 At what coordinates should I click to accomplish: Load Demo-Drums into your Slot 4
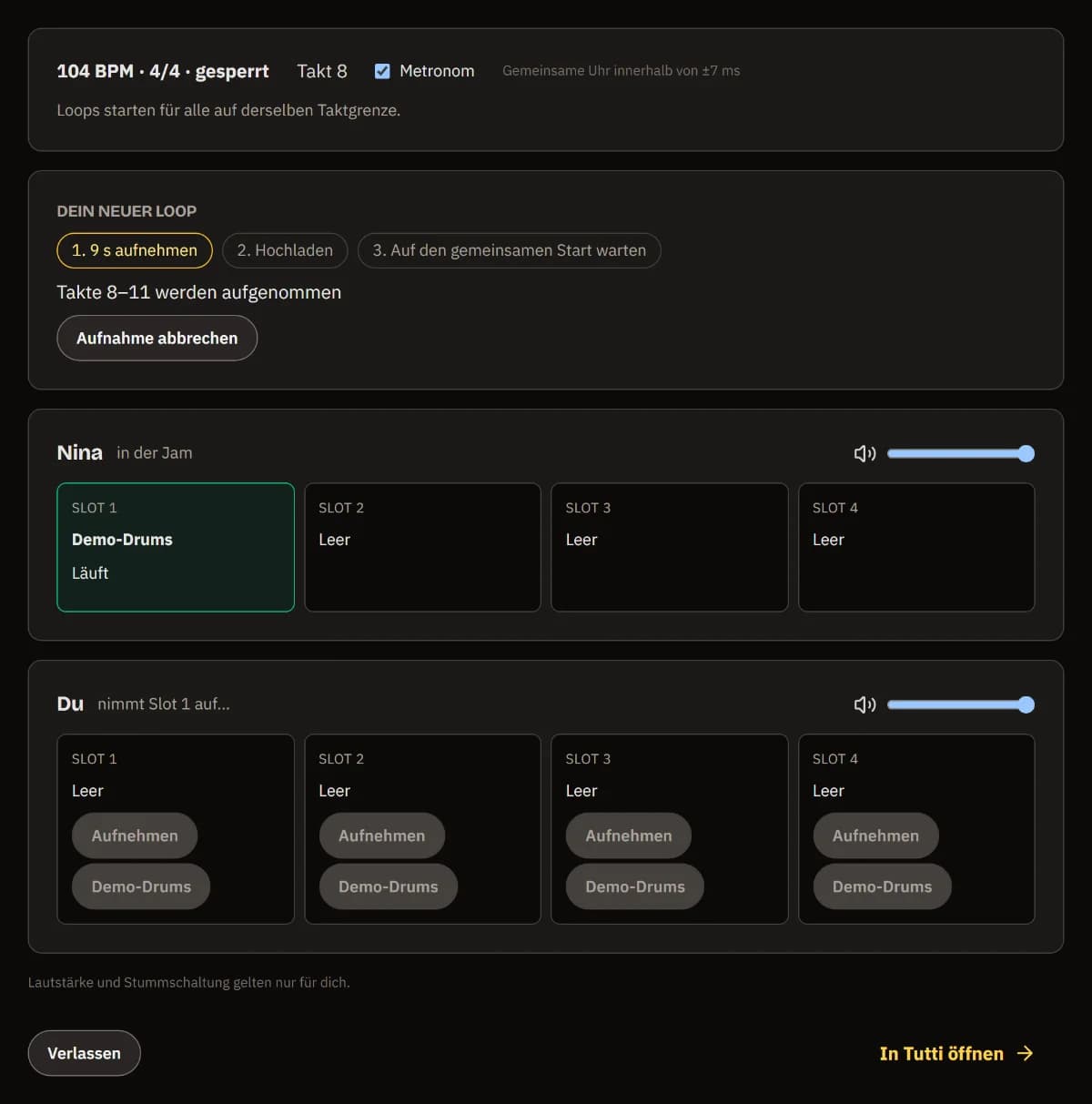882,886
